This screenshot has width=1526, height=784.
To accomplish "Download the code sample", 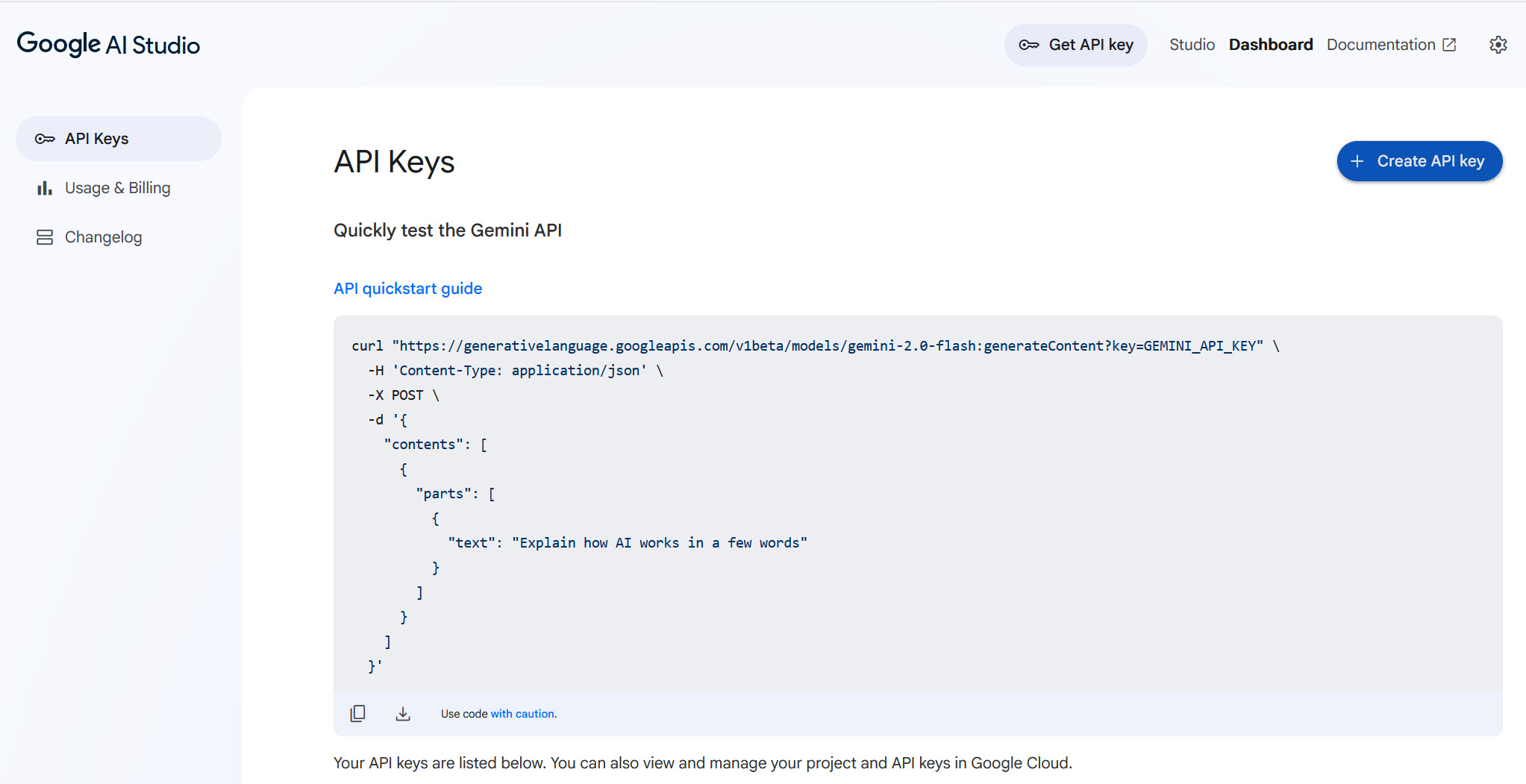I will 403,713.
